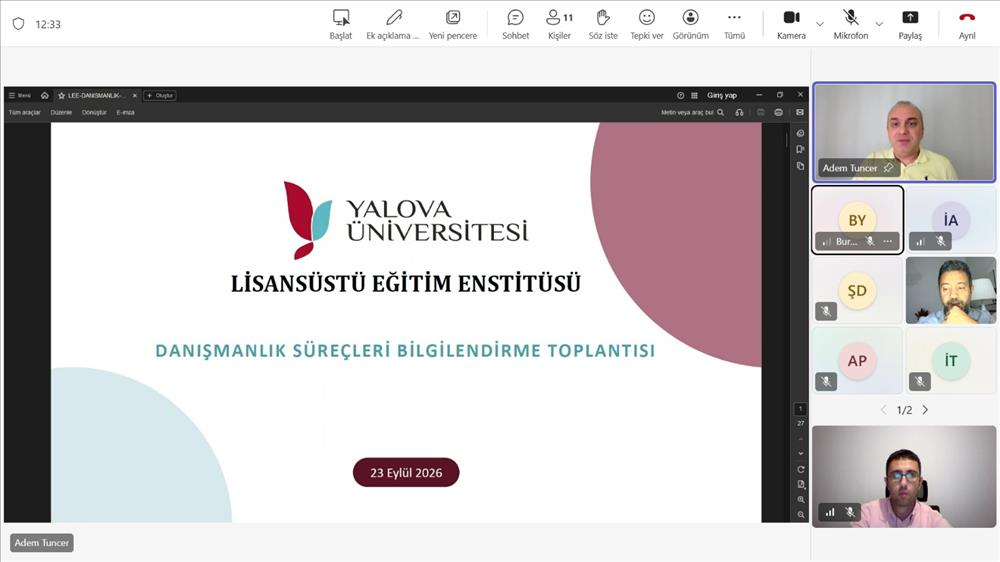Click the shield security icon near timer
This screenshot has height=562, width=1000.
coord(18,24)
